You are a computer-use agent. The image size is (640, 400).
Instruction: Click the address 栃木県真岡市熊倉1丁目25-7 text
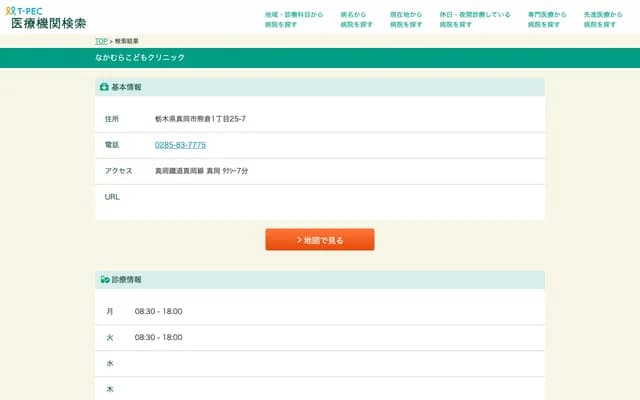(x=200, y=119)
